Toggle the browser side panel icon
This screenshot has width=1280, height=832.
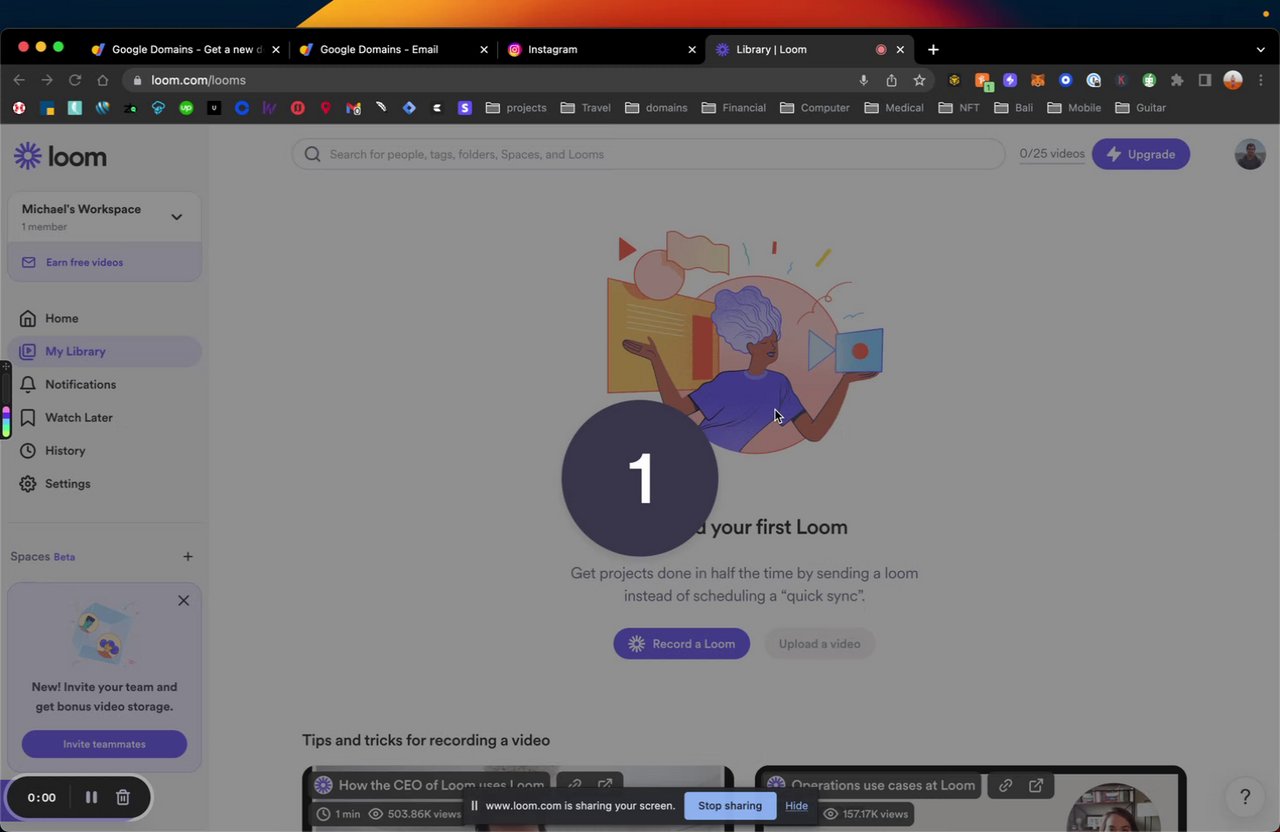point(1205,80)
